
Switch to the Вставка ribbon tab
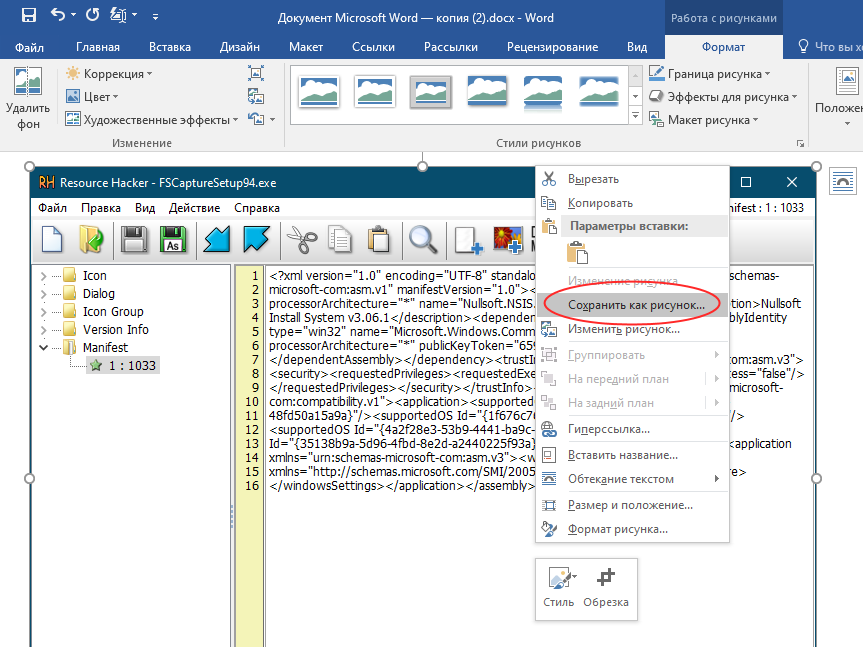pos(170,47)
